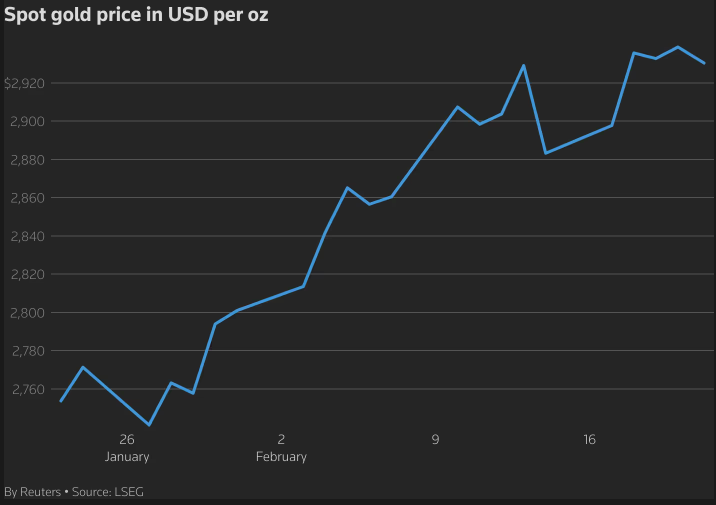Click the February month label

tap(281, 457)
